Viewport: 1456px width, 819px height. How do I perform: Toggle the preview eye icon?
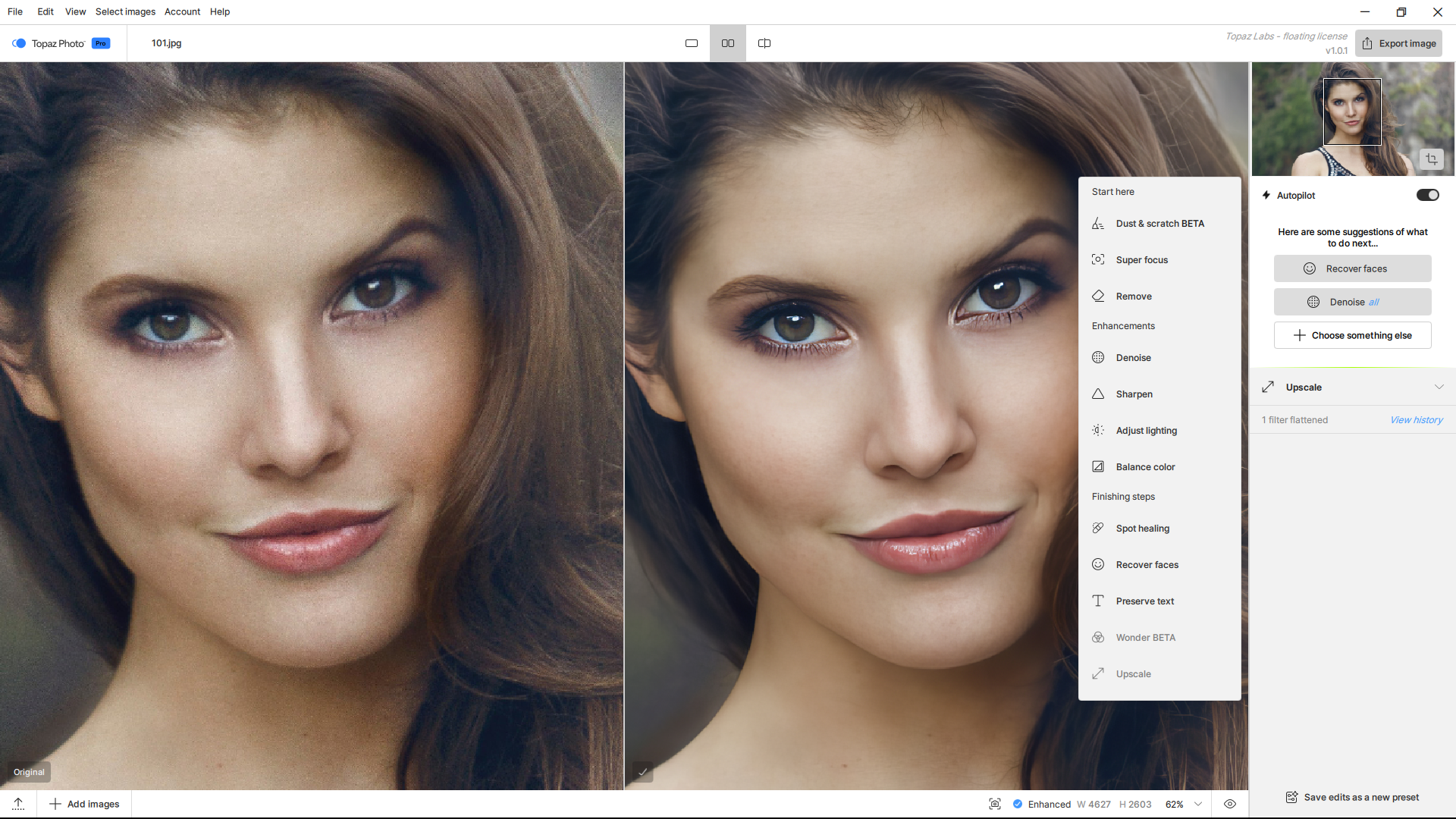point(1230,804)
